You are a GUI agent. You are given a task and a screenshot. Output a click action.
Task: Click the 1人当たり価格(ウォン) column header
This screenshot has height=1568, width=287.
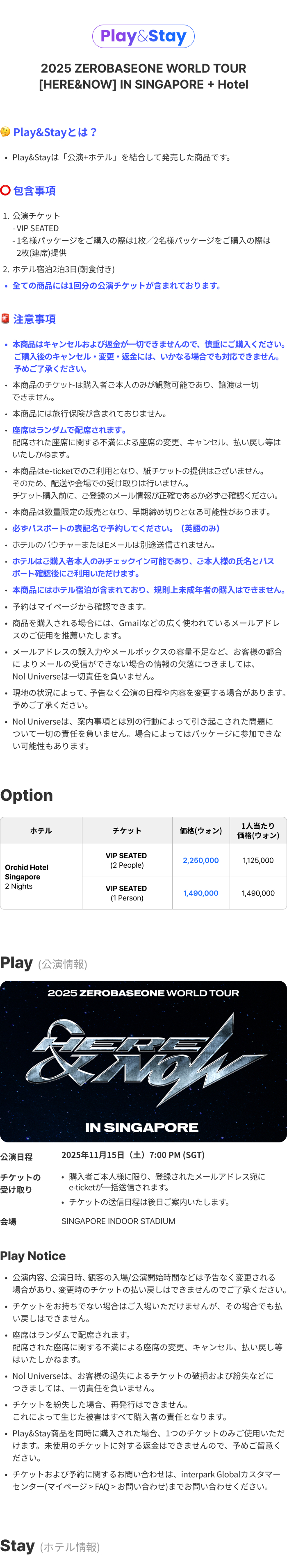point(258,830)
